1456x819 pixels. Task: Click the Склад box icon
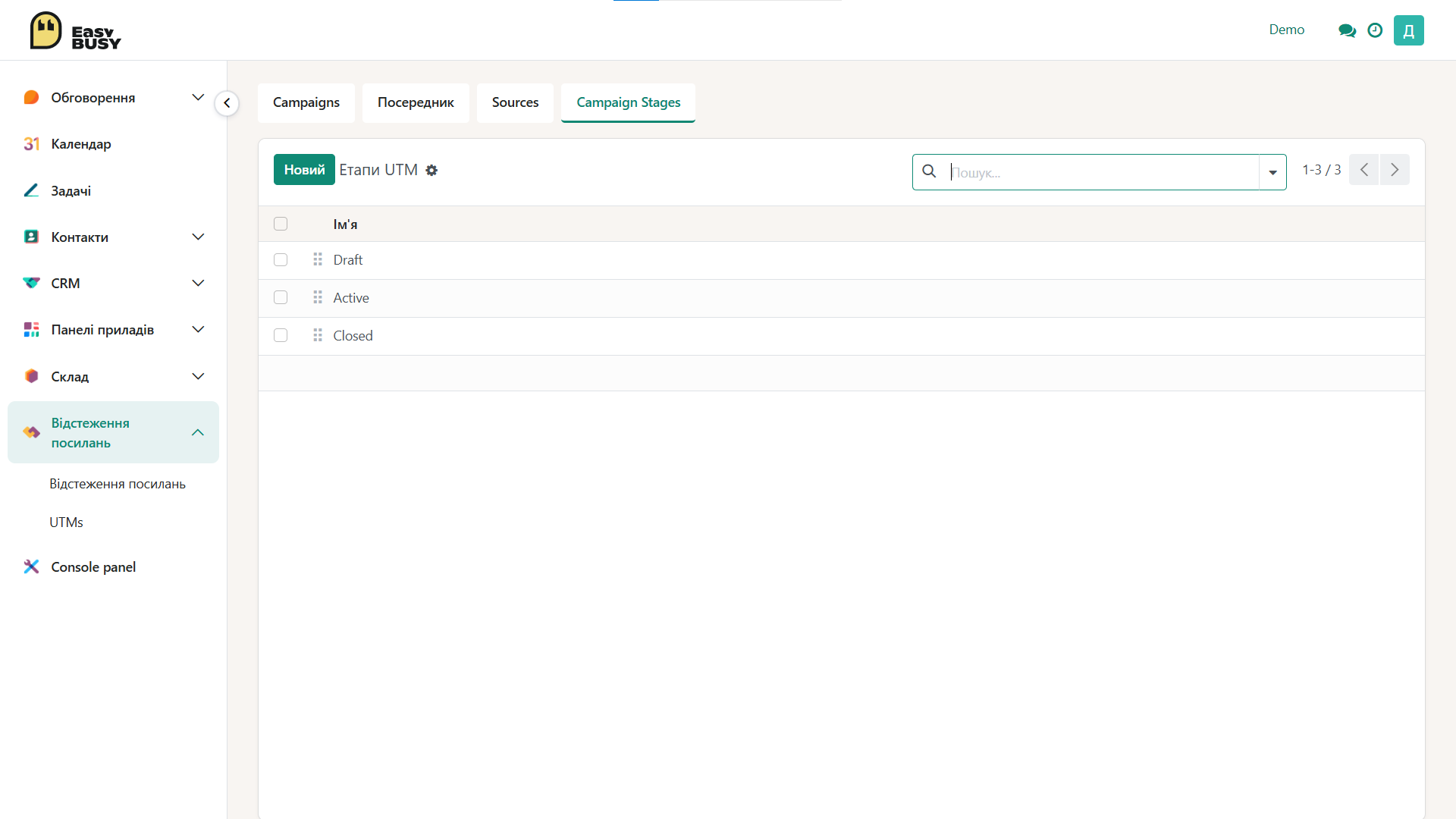[x=31, y=376]
